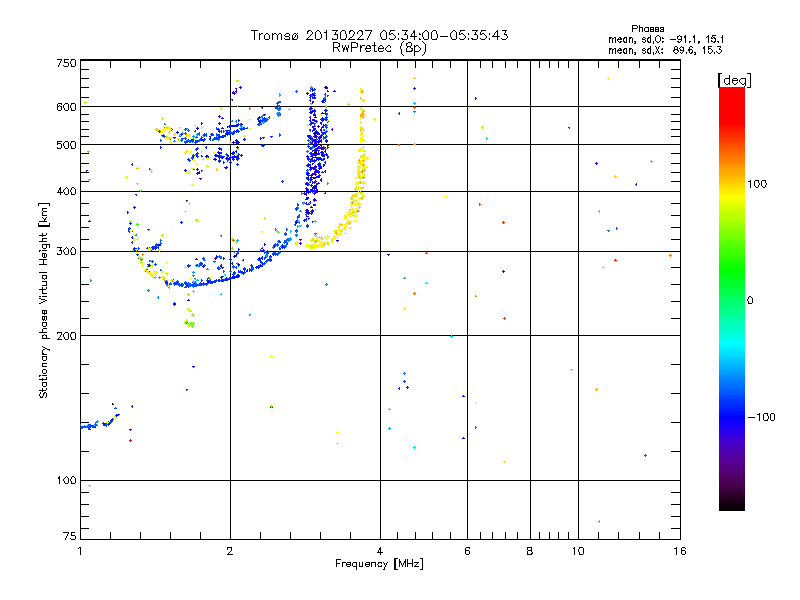Click the '16' frequency axis tick label

[680, 551]
